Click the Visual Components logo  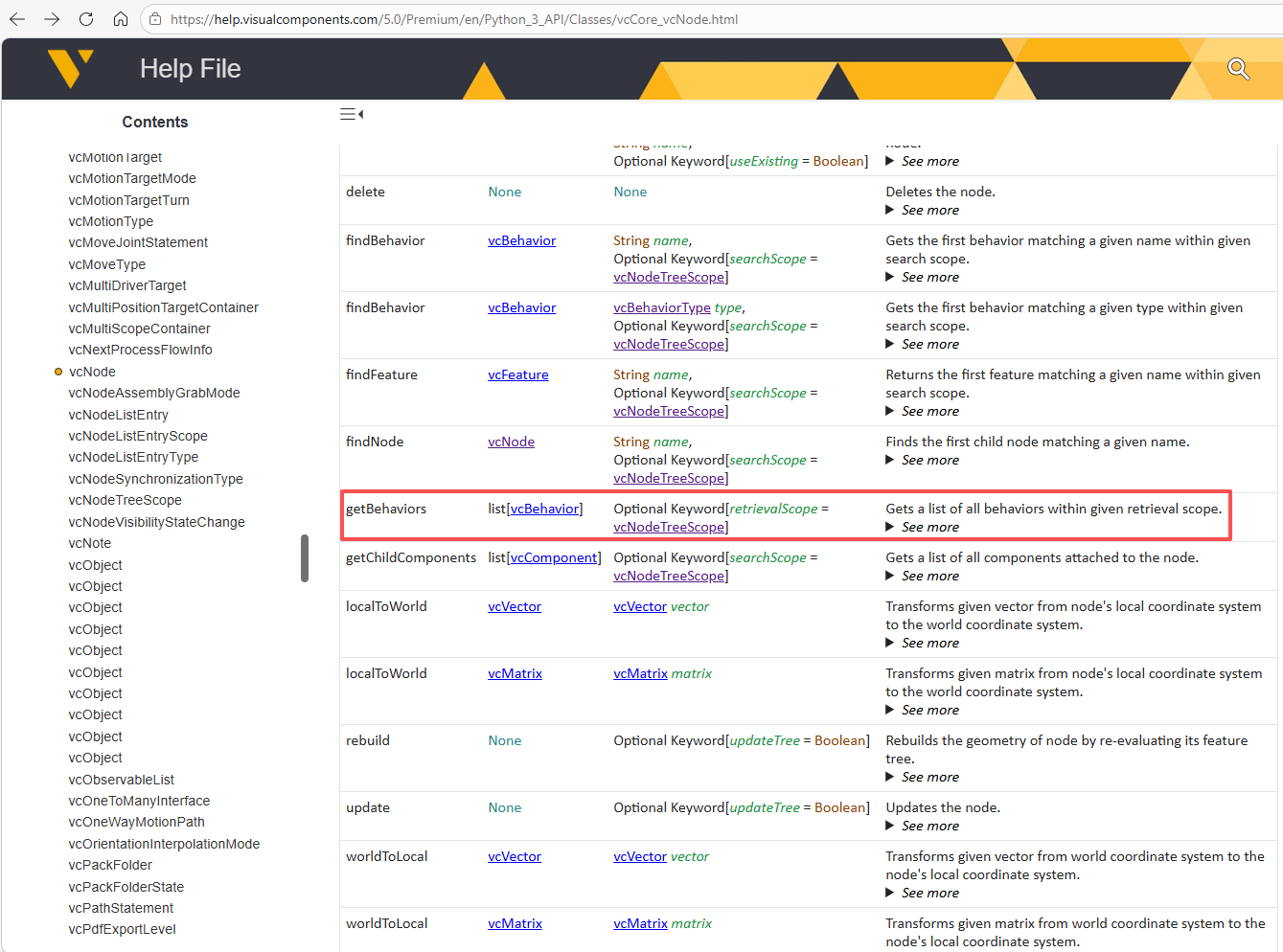[x=71, y=68]
